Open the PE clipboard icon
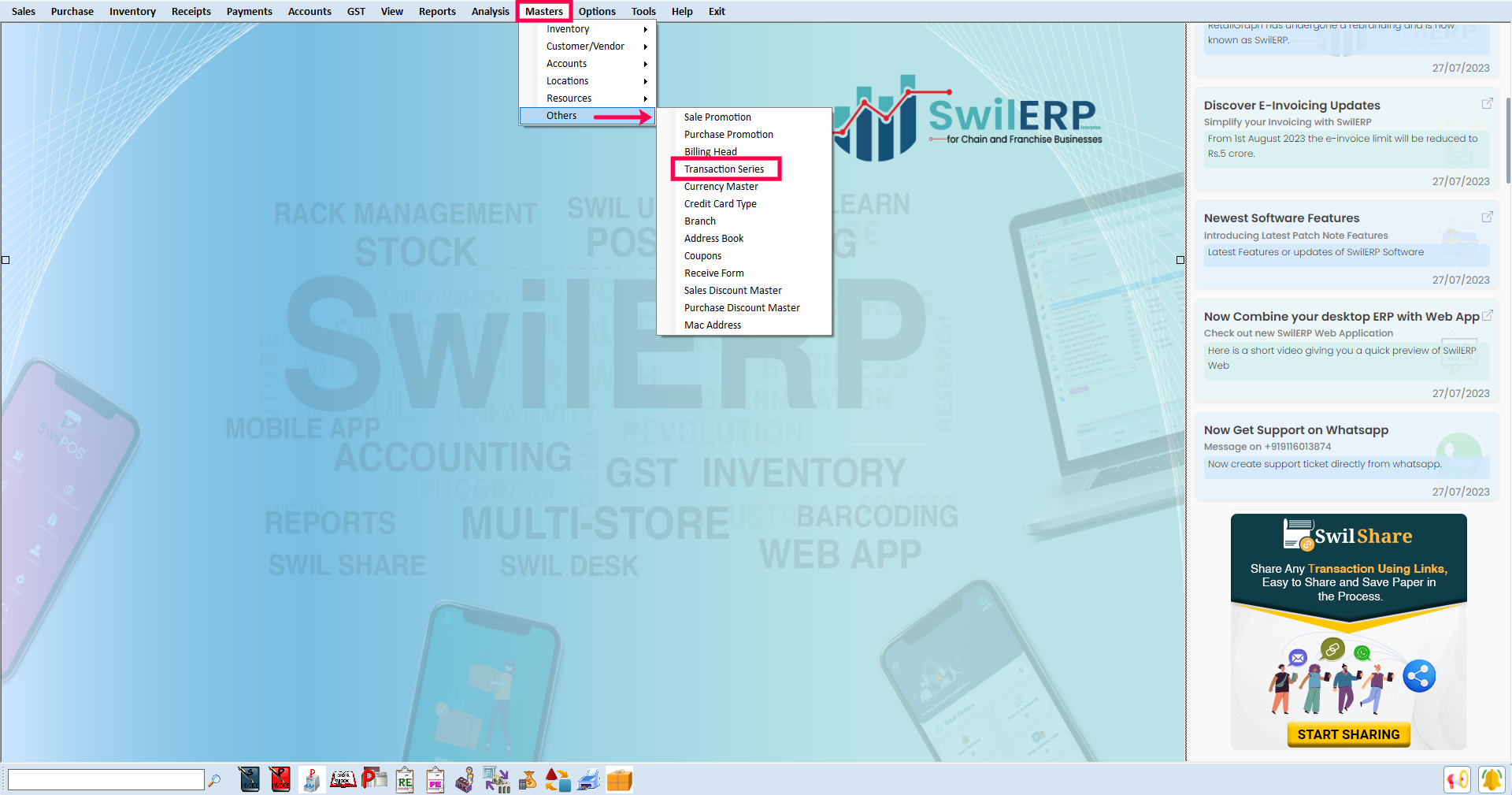Viewport: 1512px width, 795px height. [x=435, y=779]
